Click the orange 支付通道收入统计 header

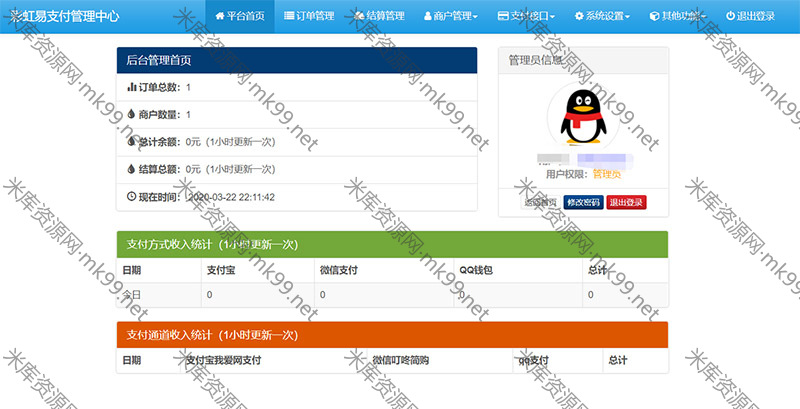tap(392, 335)
